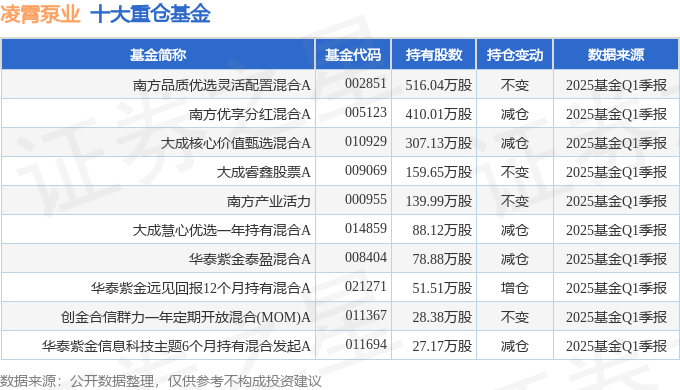
Task: Click fund code 021271
Action: [366, 287]
